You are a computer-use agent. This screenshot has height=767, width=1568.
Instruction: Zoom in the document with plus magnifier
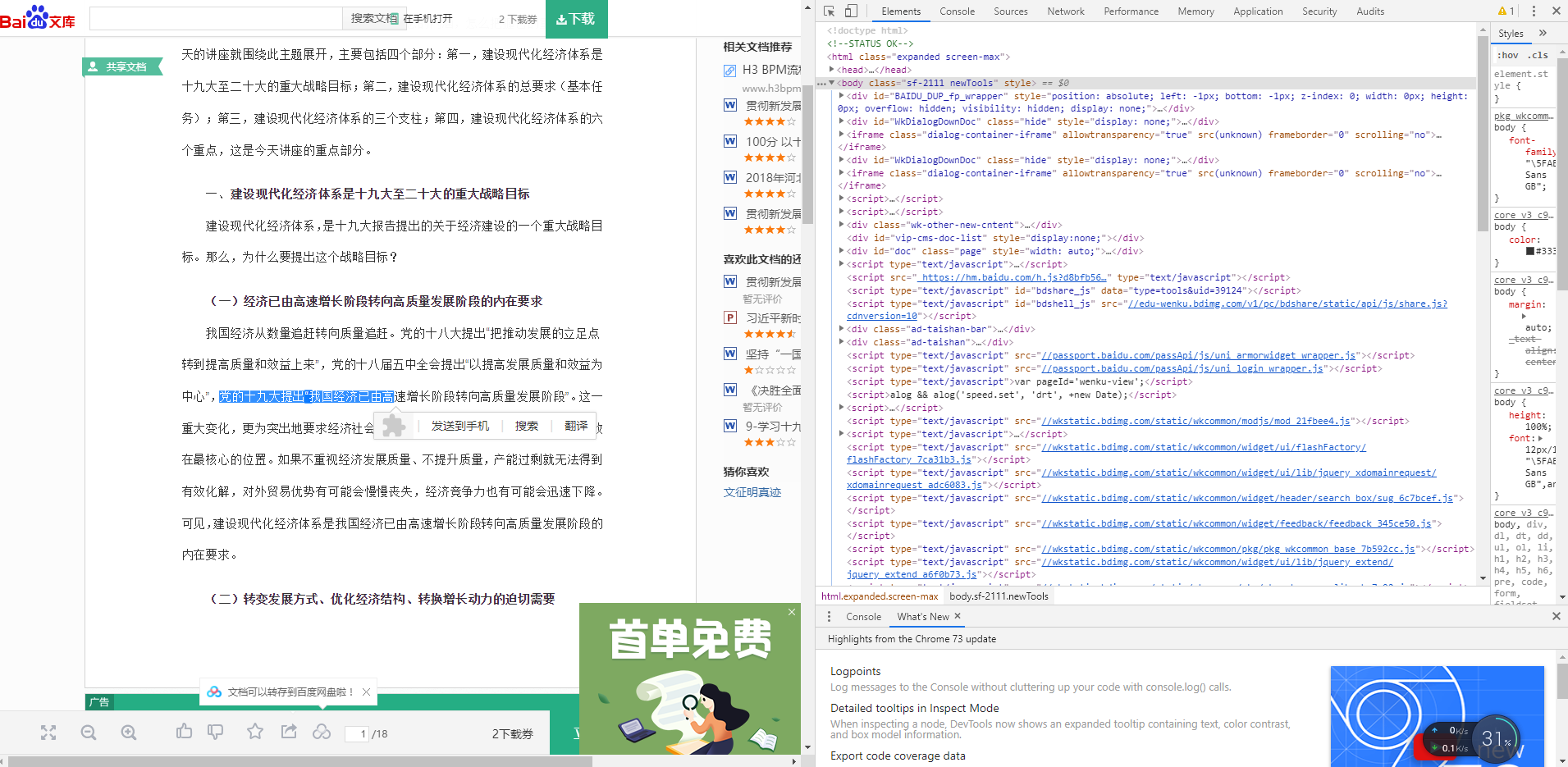click(x=129, y=733)
